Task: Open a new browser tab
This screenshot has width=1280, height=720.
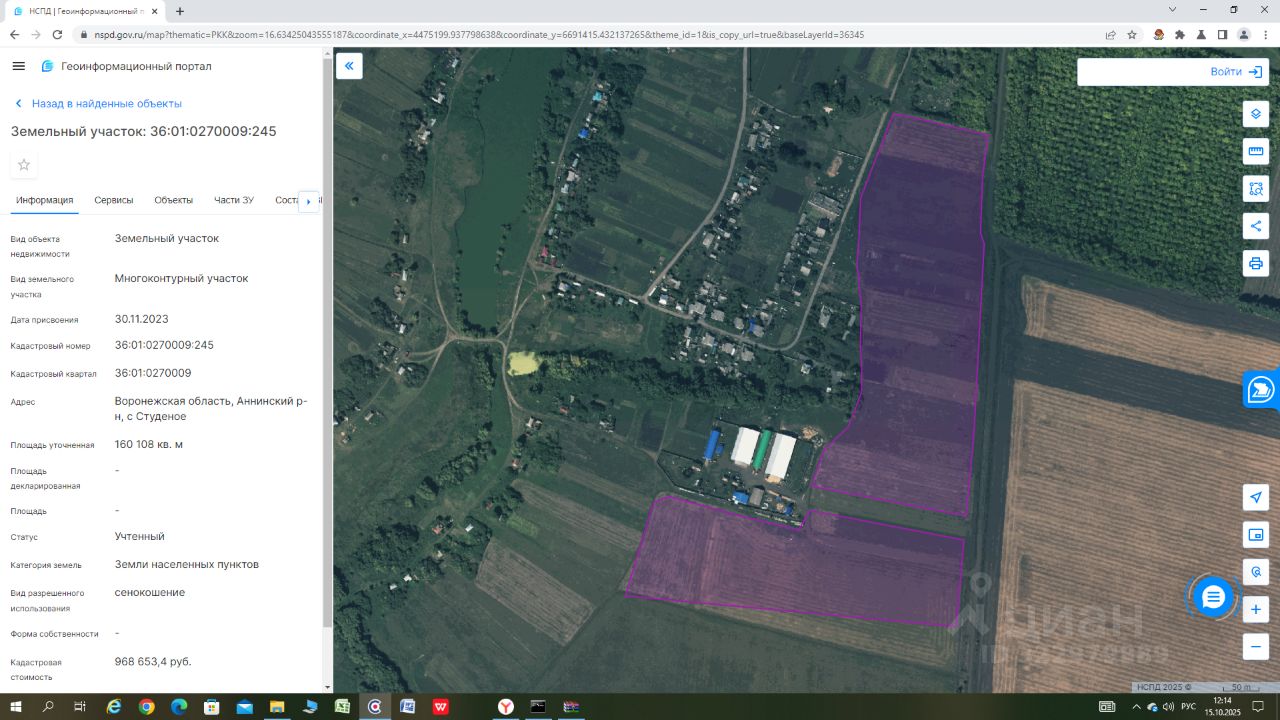Action: (x=180, y=11)
